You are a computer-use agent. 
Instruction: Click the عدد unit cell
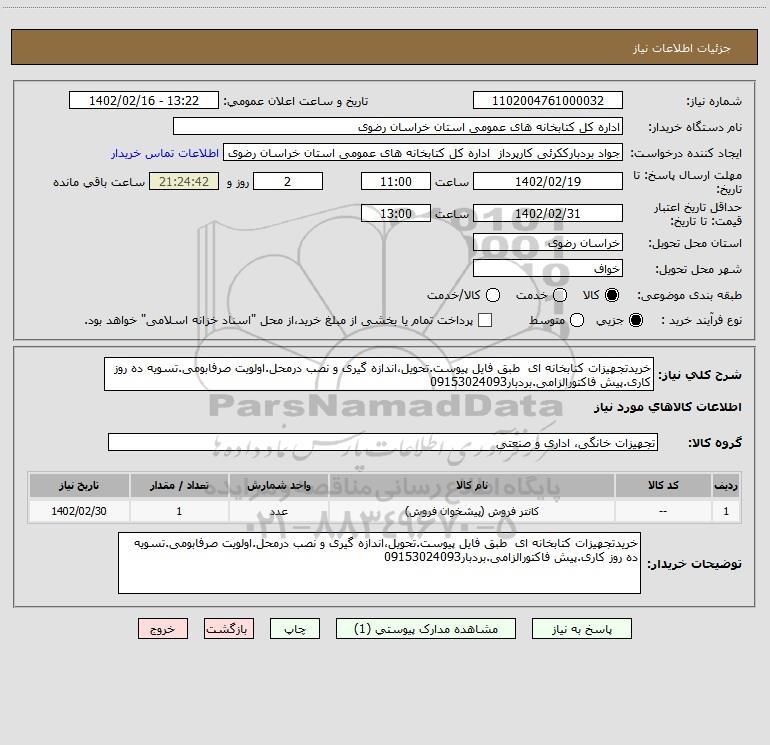(278, 511)
